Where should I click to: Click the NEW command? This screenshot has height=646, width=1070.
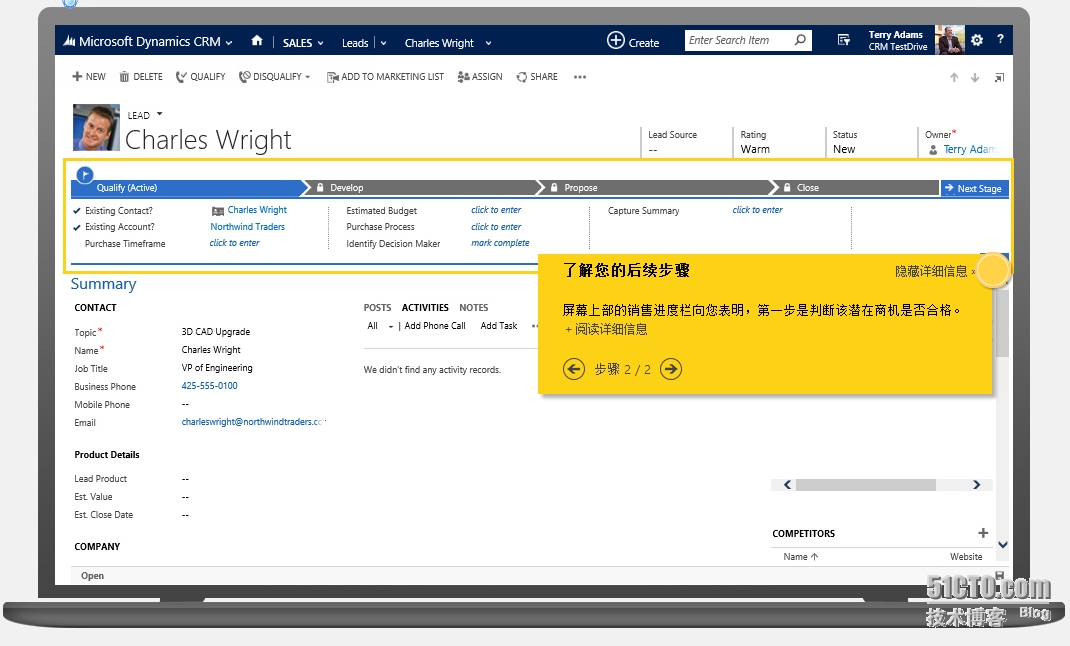(89, 76)
